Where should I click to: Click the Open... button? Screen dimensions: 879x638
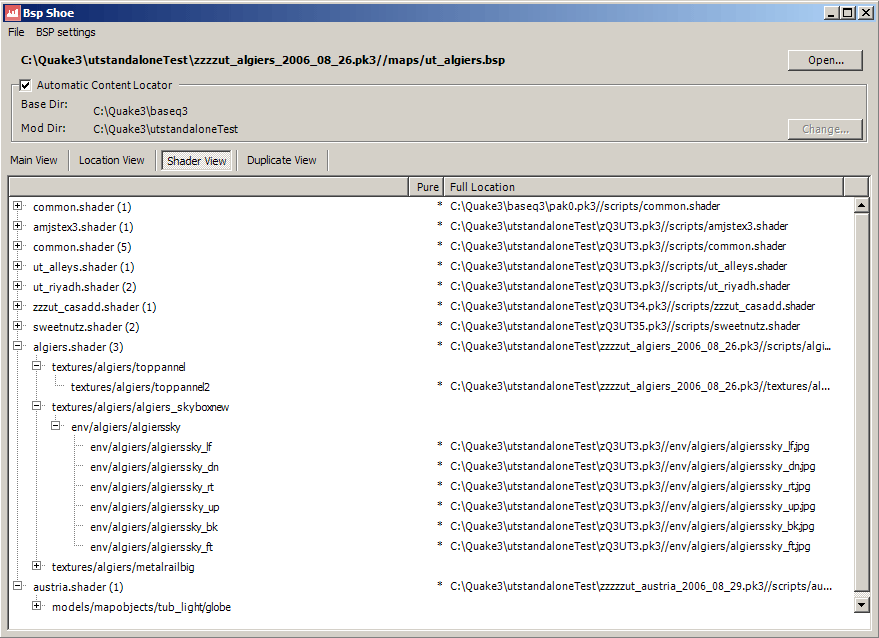point(825,60)
